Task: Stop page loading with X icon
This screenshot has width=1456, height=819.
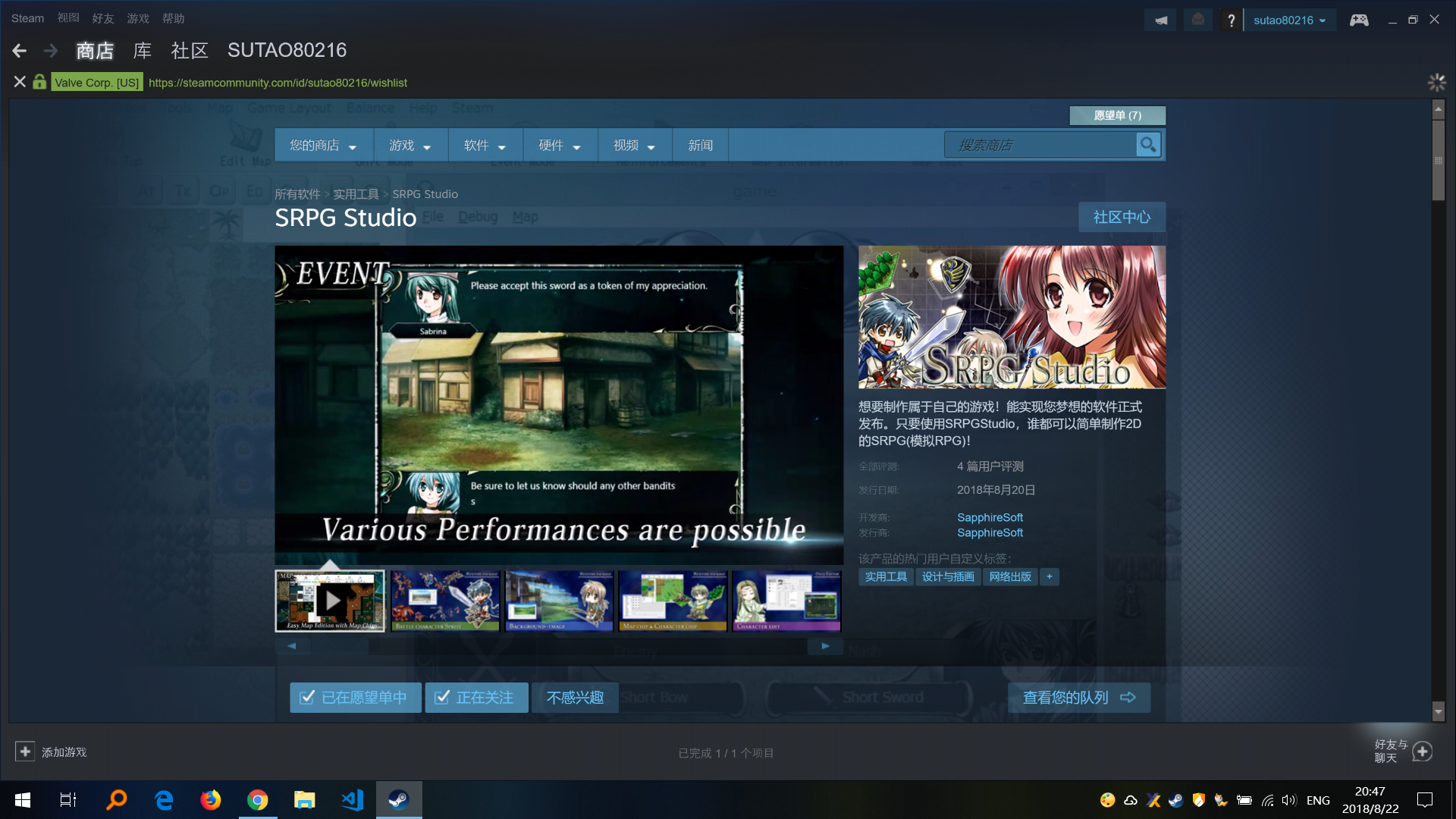Action: click(20, 82)
